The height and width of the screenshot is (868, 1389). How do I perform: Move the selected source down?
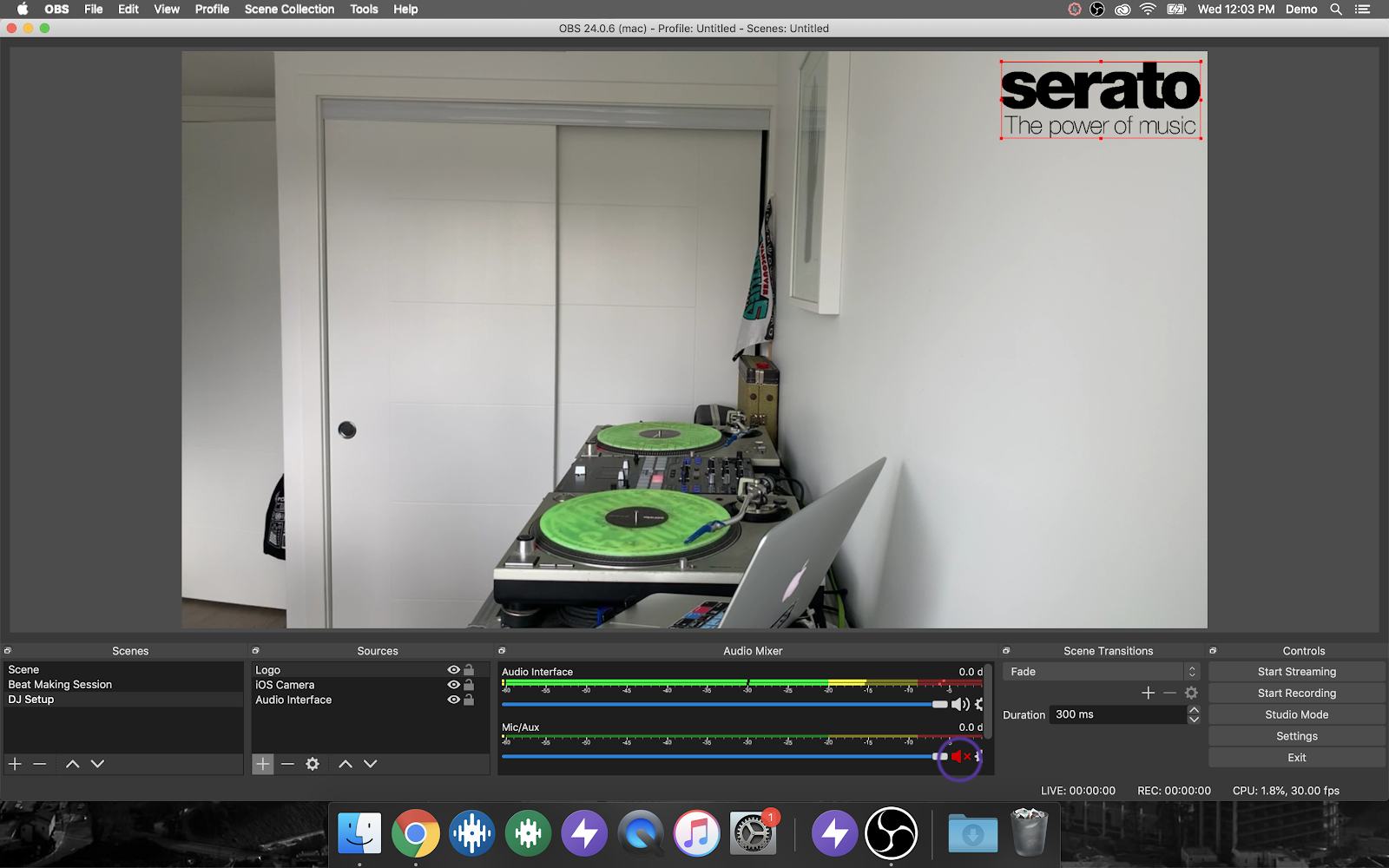click(371, 764)
